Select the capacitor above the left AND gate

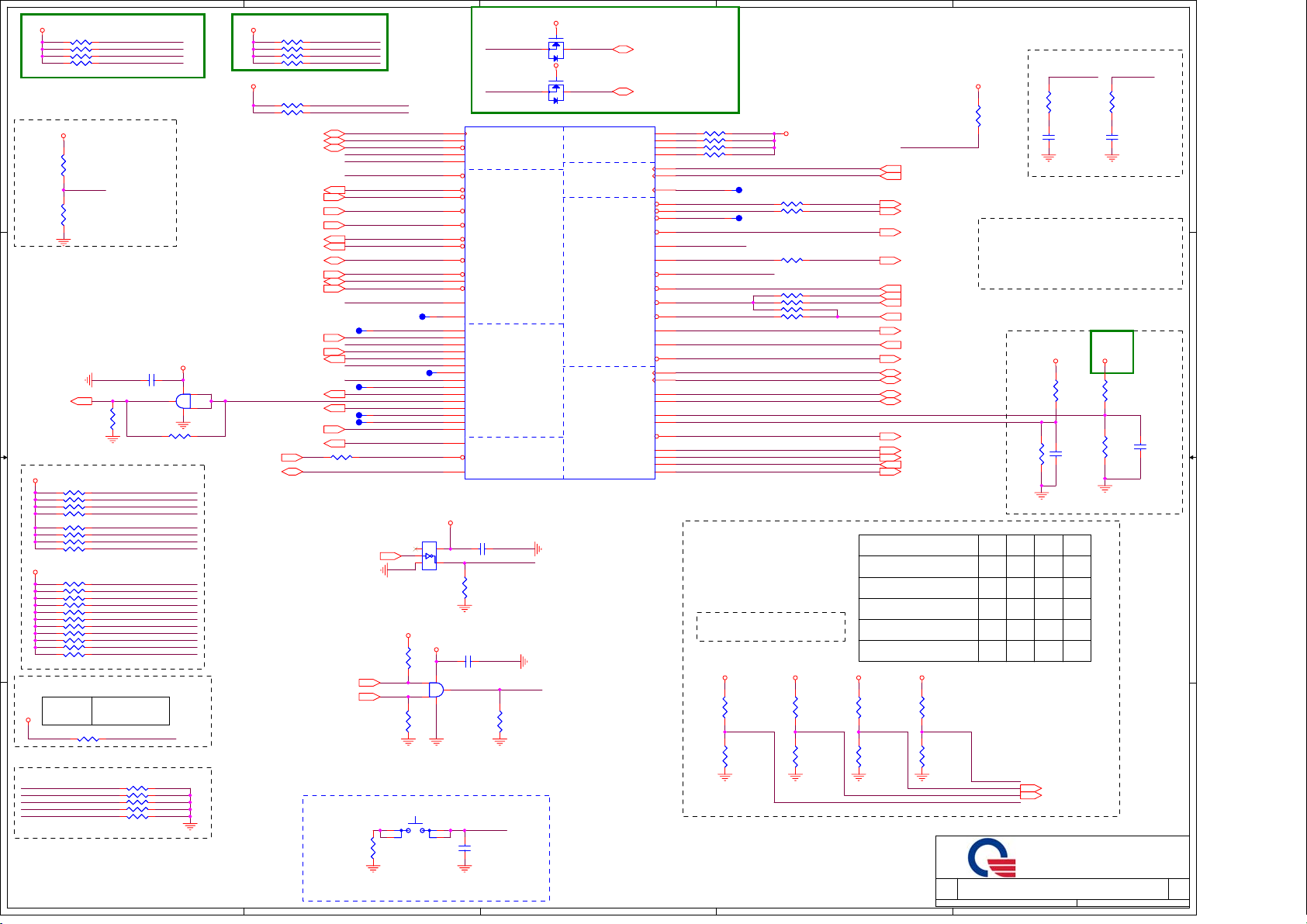click(x=153, y=380)
